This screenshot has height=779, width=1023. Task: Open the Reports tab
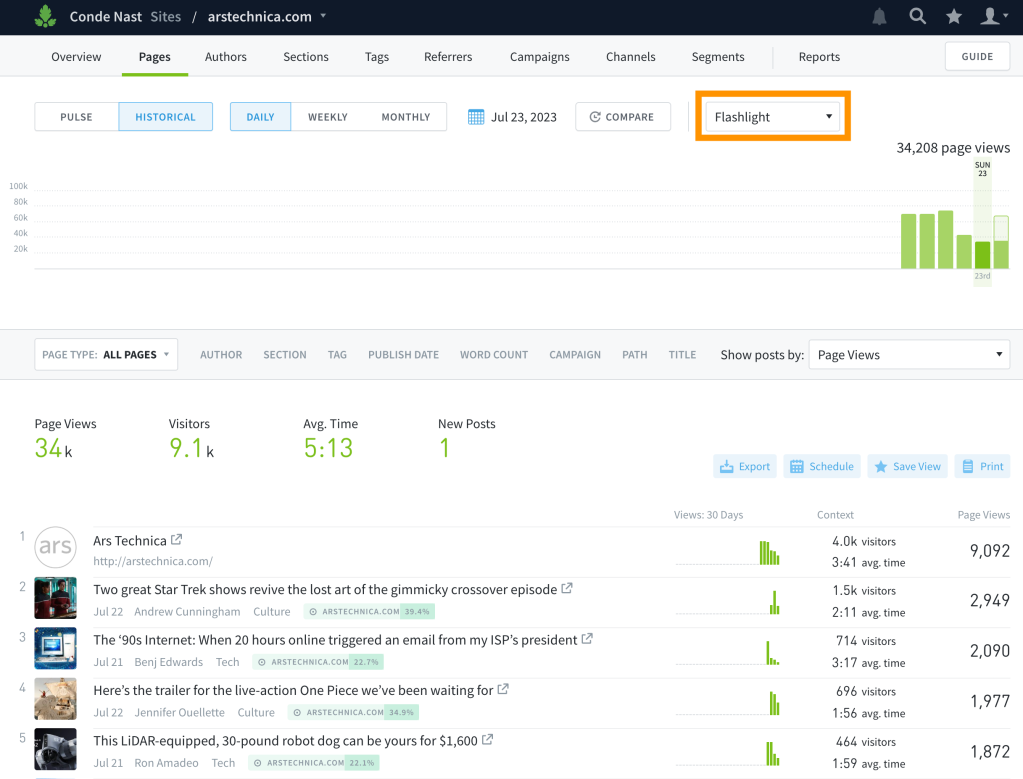(819, 57)
